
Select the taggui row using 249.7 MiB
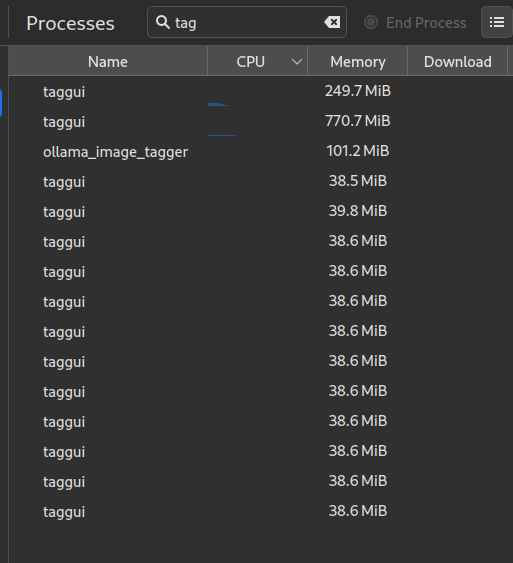point(261,91)
